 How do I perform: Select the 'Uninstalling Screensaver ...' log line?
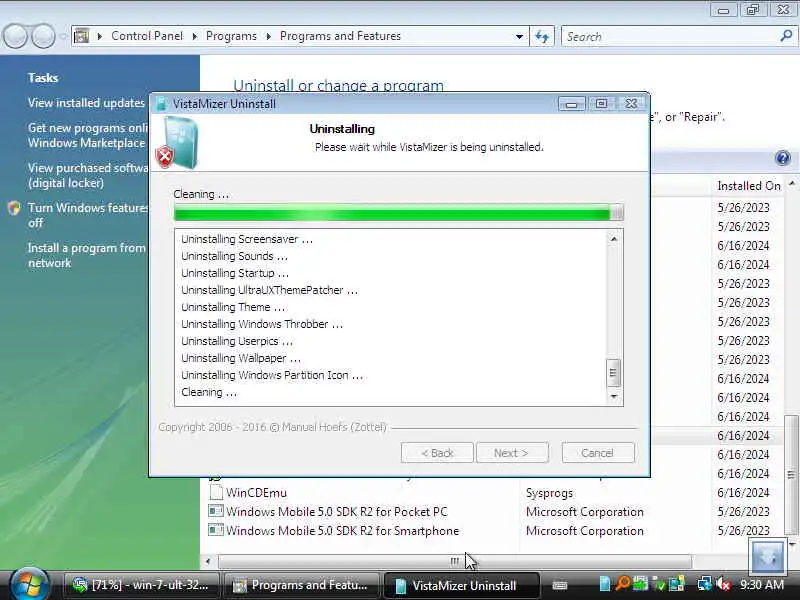coord(247,239)
